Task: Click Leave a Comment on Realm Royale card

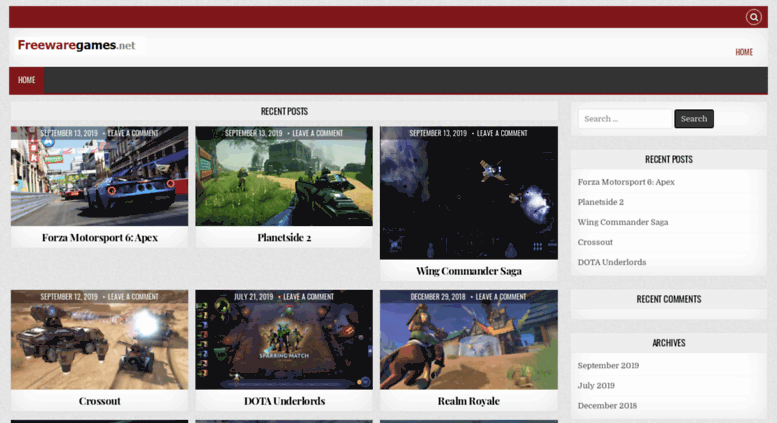Action: 501,297
